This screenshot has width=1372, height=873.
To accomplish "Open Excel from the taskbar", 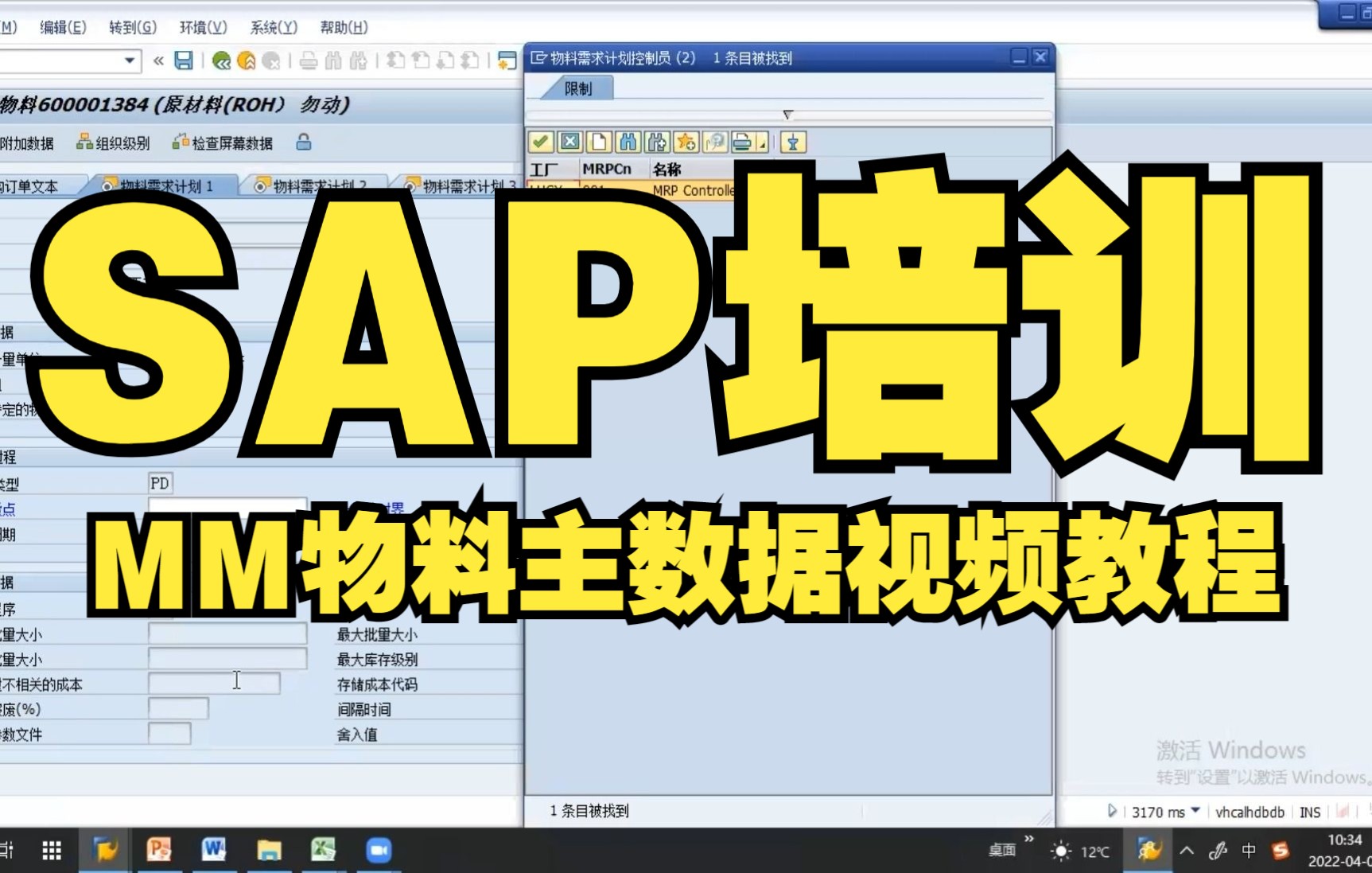I will (323, 850).
